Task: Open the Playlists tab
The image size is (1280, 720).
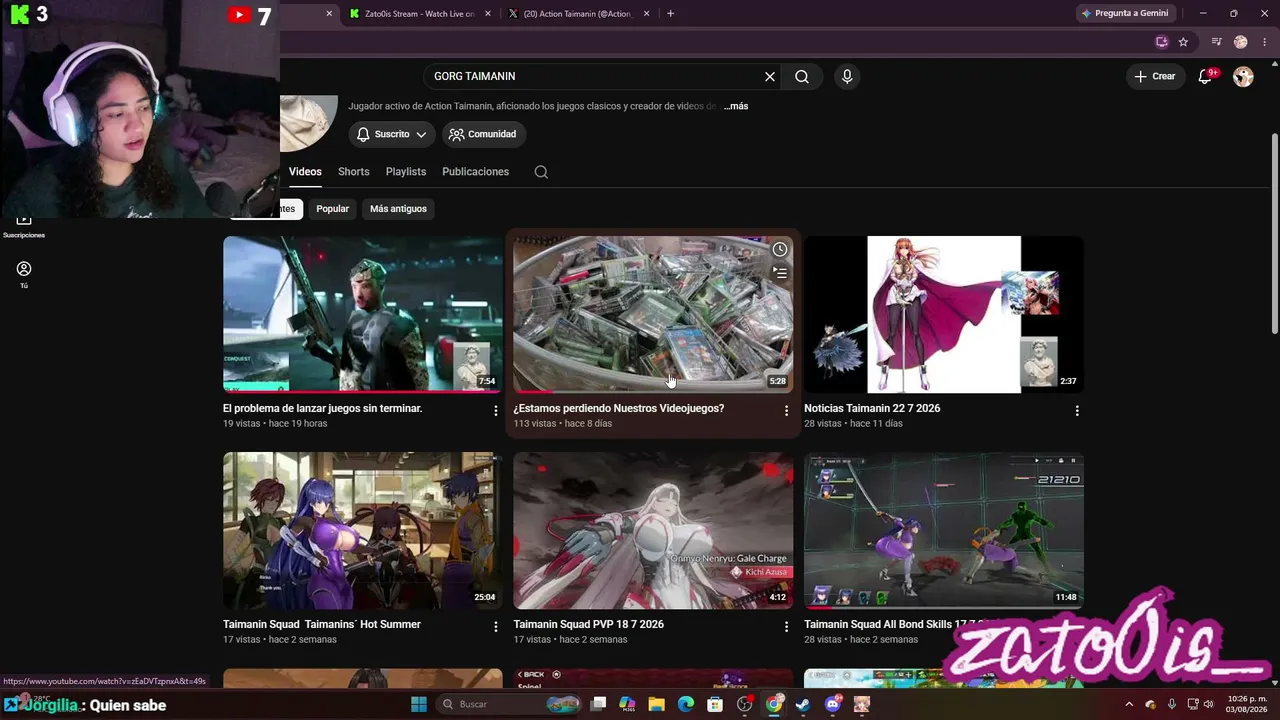Action: [406, 172]
